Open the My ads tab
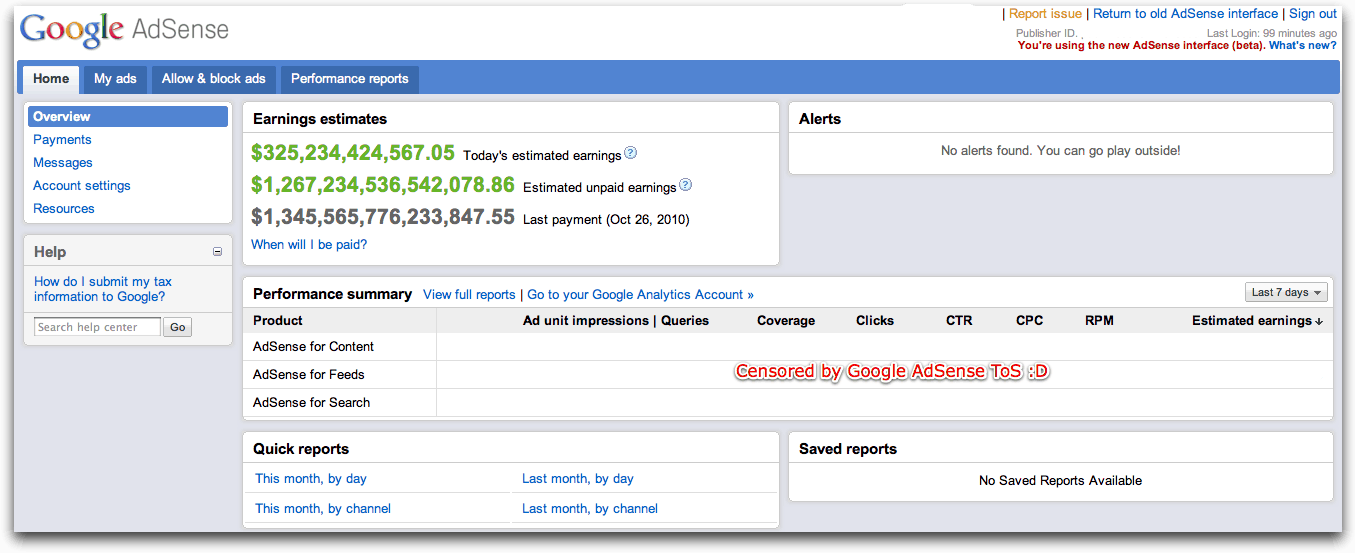Image resolution: width=1355 pixels, height=553 pixels. tap(115, 79)
